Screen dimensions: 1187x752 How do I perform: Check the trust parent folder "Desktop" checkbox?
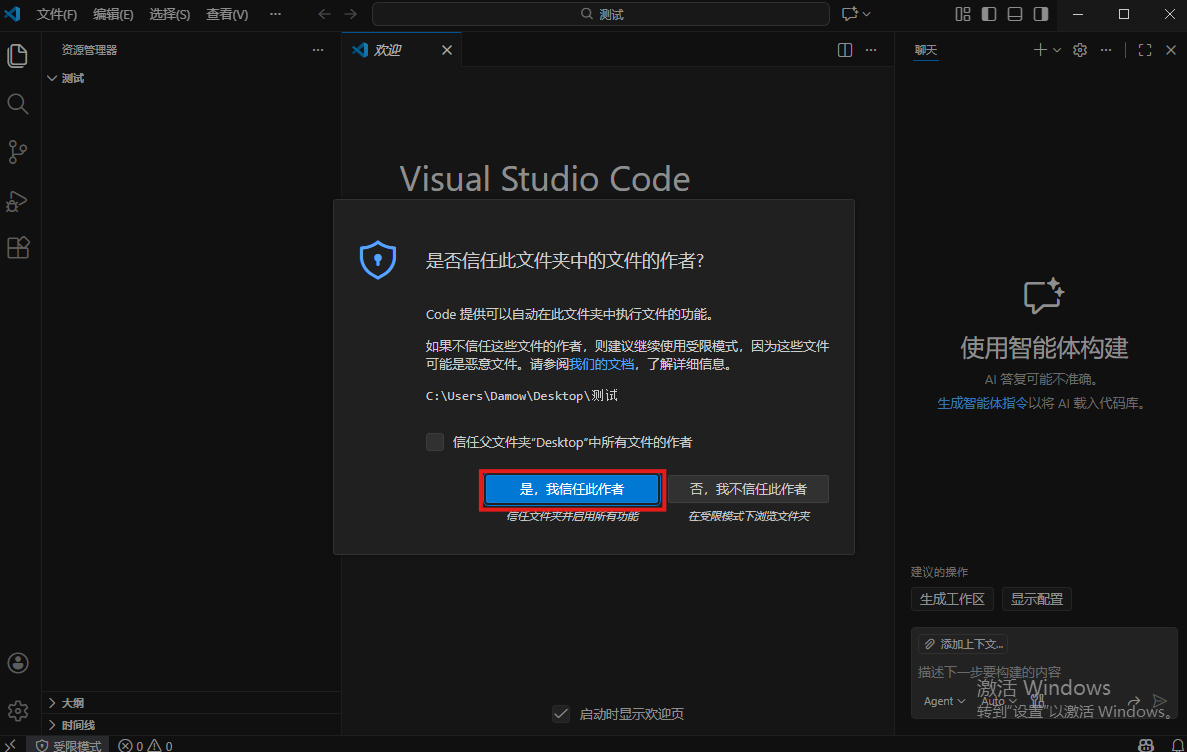click(x=435, y=442)
